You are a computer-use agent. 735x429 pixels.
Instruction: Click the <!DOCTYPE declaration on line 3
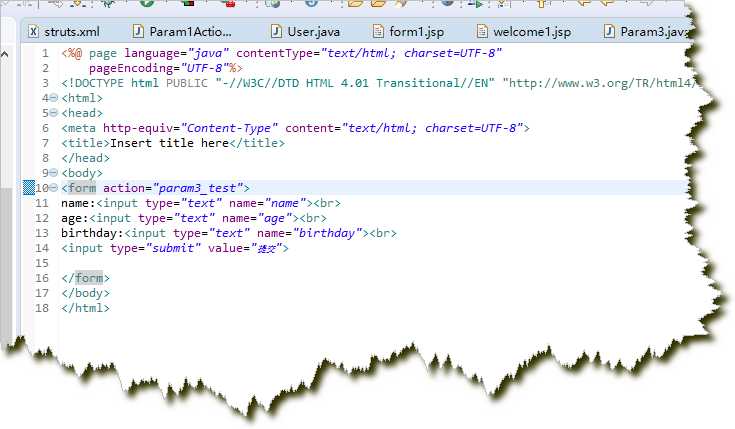[92, 83]
